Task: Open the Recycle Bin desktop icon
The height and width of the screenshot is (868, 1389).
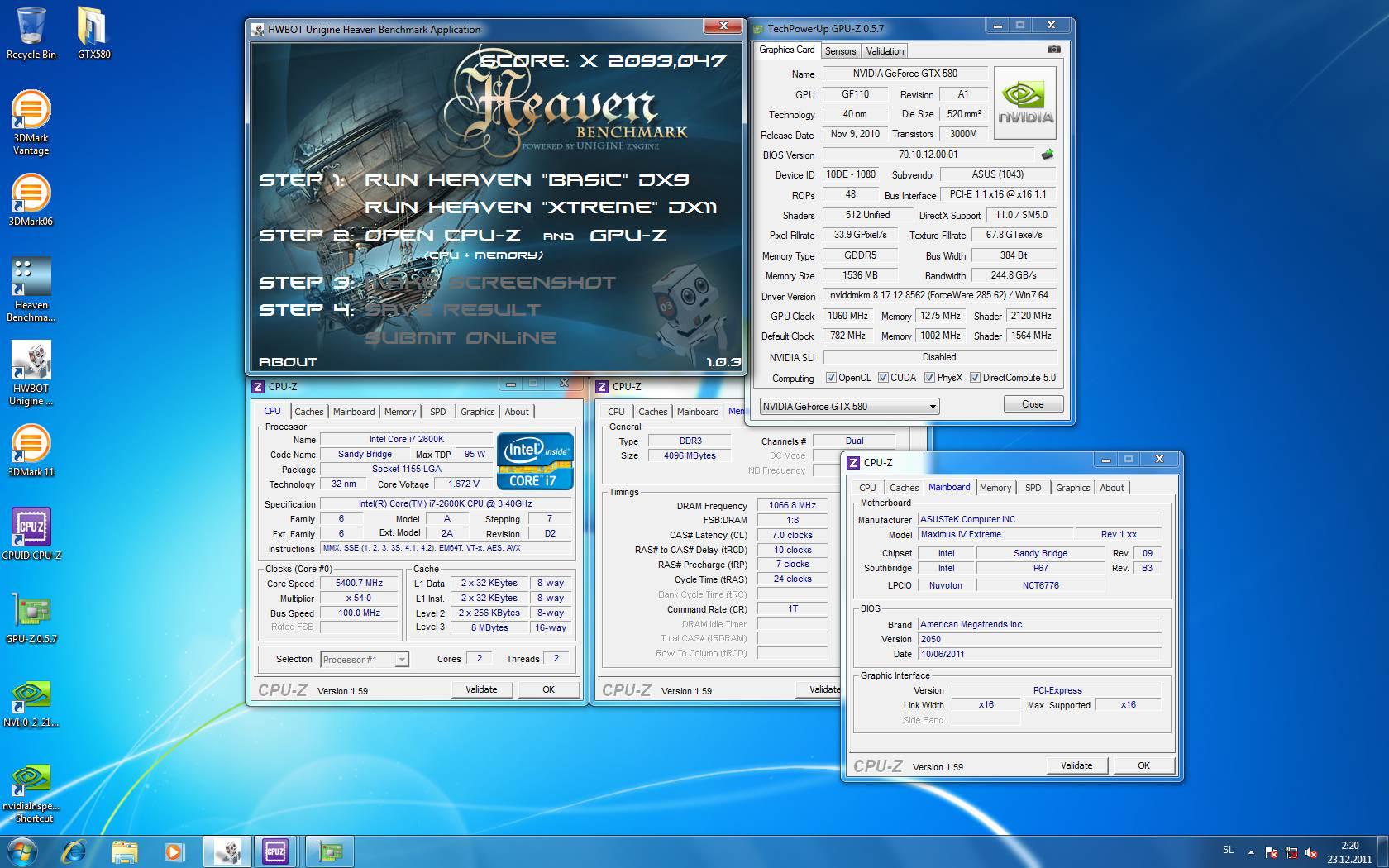Action: 31,33
